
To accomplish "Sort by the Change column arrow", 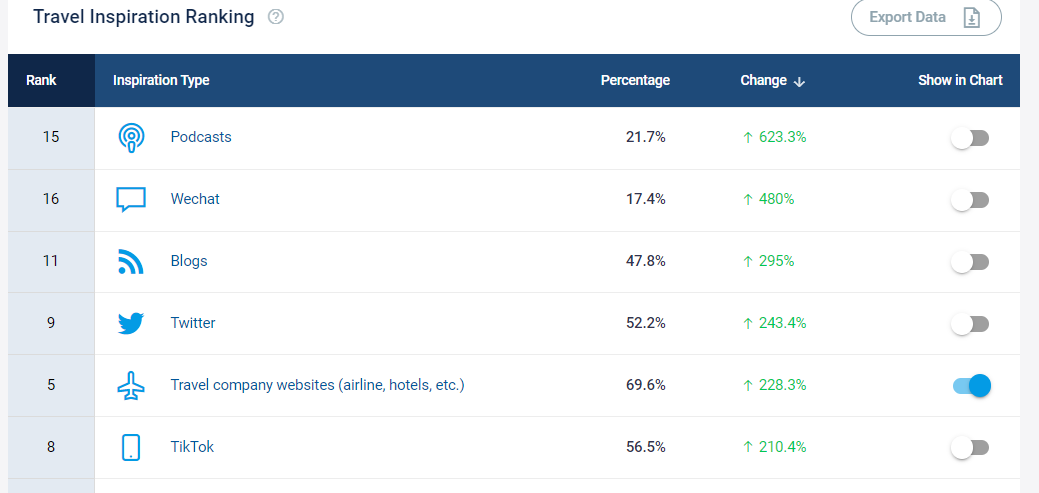I will click(x=799, y=81).
